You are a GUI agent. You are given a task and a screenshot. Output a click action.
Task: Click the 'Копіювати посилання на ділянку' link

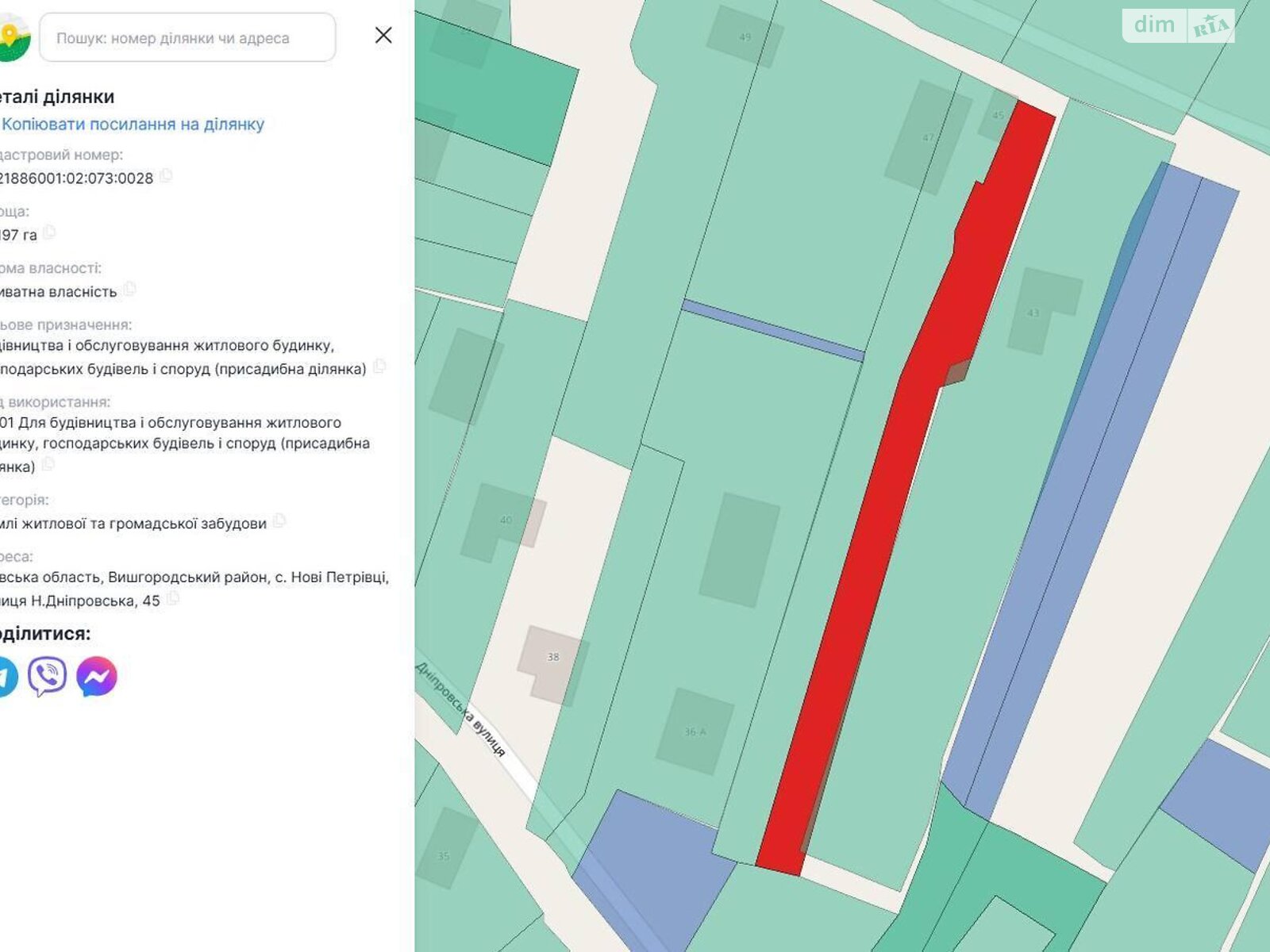(x=133, y=124)
